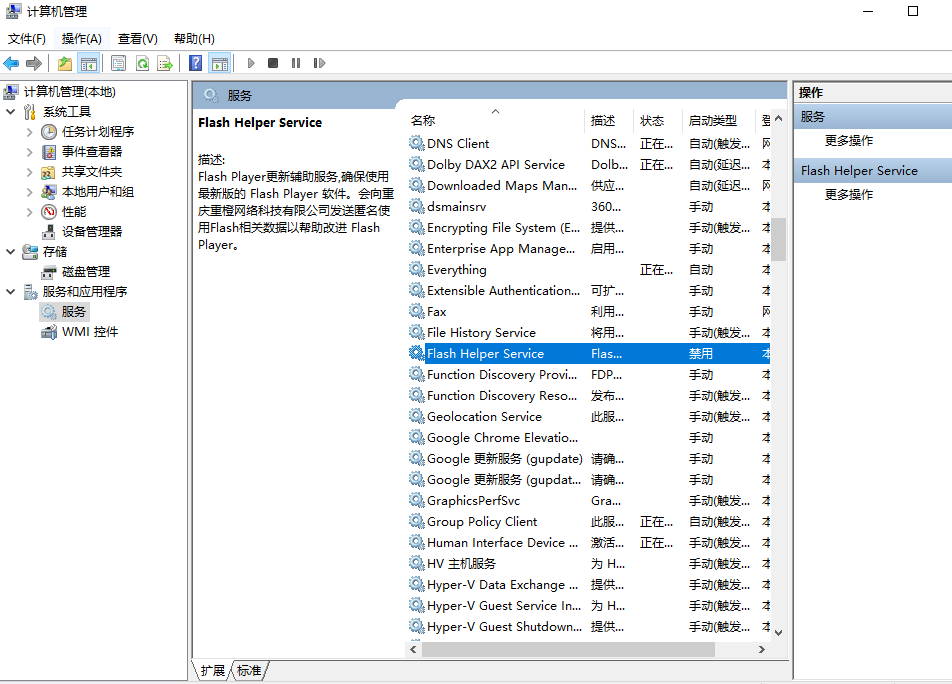Screen dimensions: 952x684
Task: Select the Downloaded Maps Manager service
Action: click(588, 186)
